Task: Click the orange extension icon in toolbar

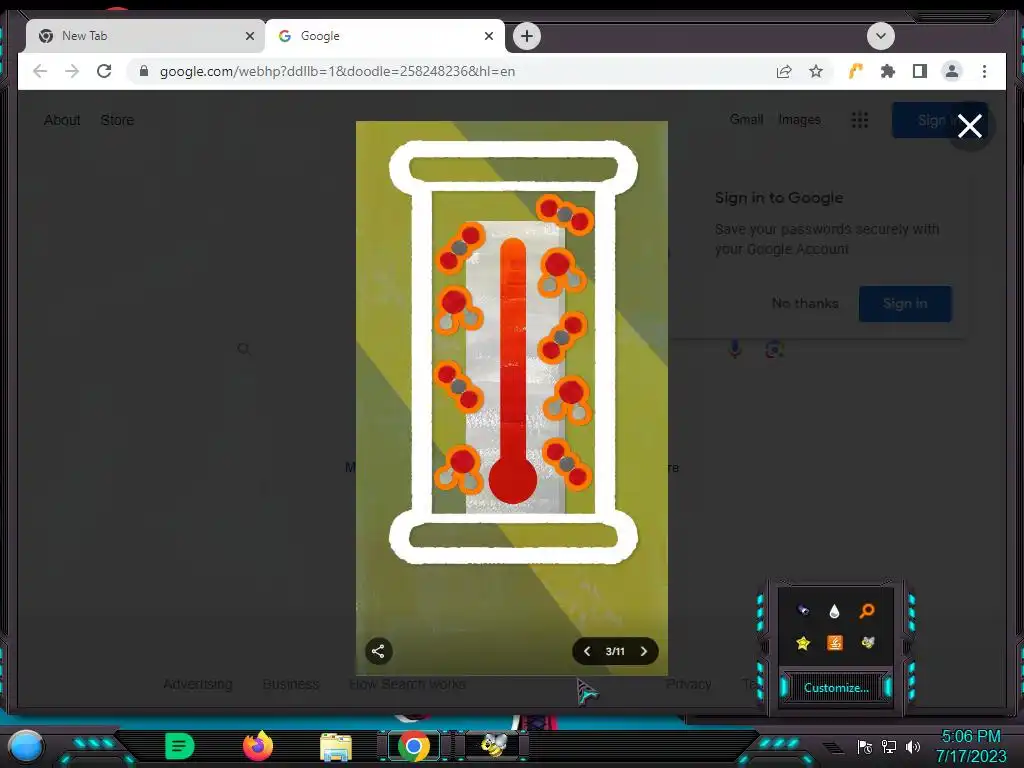Action: click(856, 71)
